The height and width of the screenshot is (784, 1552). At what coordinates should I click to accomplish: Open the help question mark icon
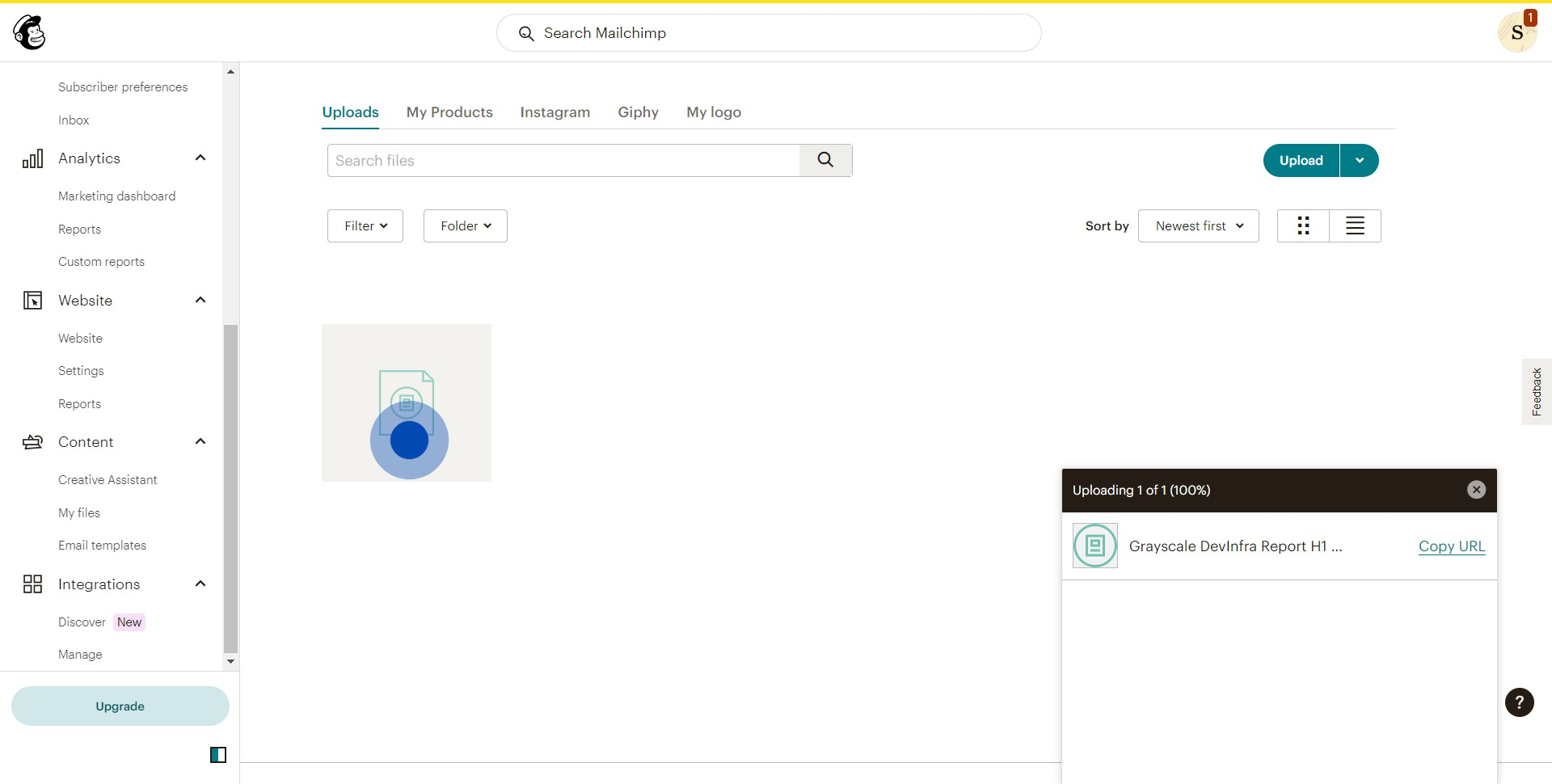point(1519,702)
